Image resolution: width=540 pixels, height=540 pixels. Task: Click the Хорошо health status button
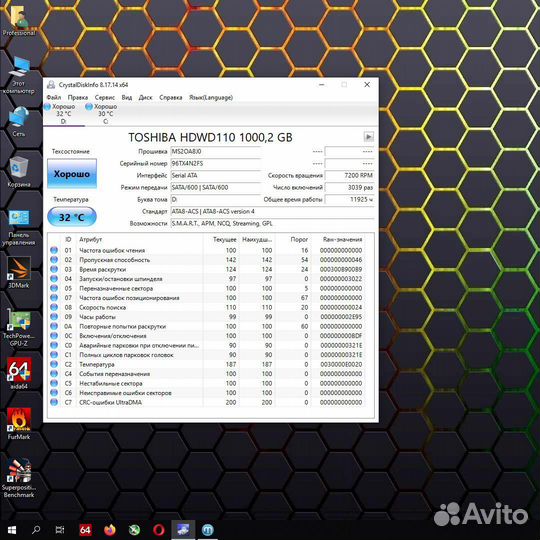(x=72, y=174)
